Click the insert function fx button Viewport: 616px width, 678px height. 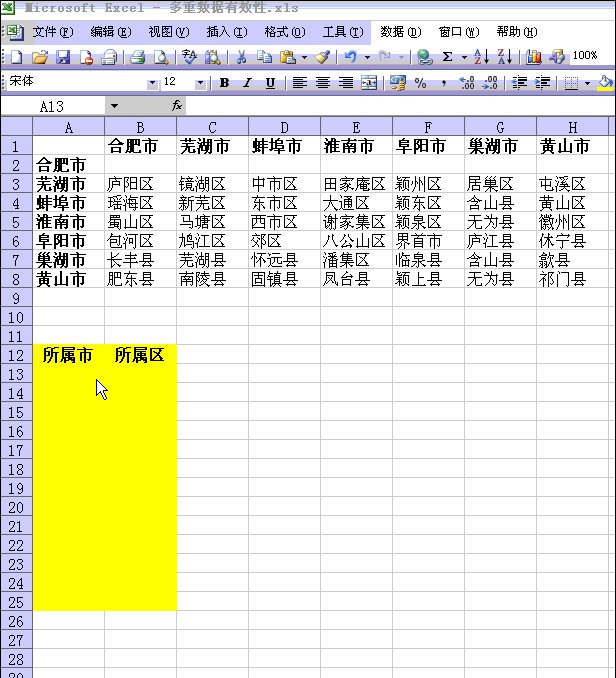177,106
